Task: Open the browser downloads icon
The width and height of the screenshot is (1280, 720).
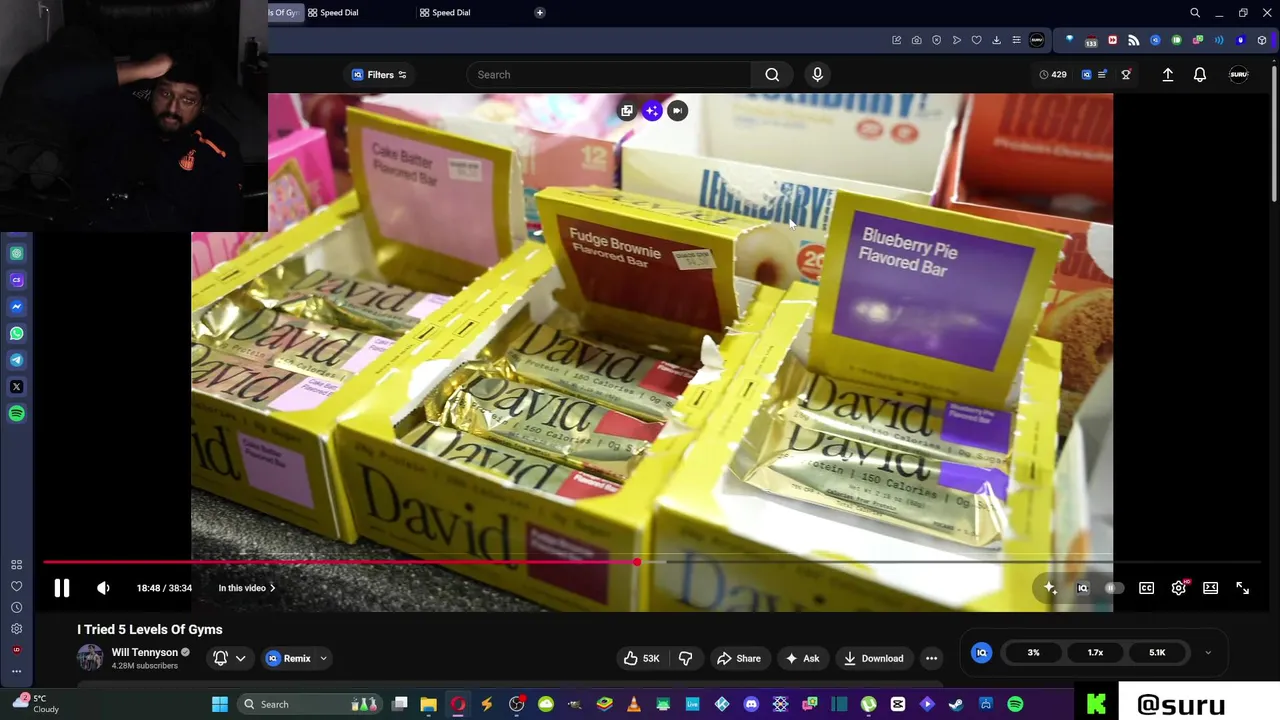Action: click(996, 40)
